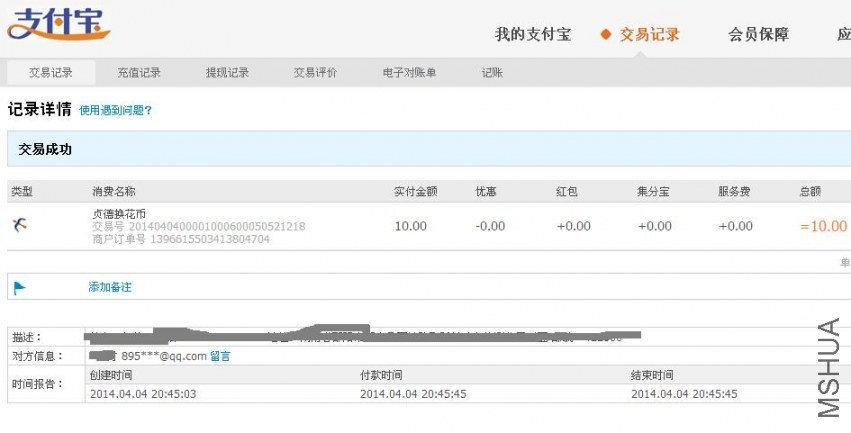The image size is (851, 433).
Task: Click the total amount =10.00
Action: point(823,226)
